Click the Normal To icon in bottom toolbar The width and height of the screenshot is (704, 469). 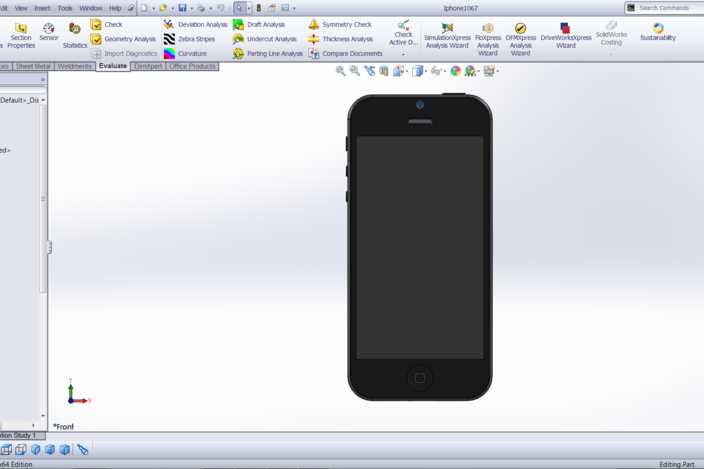tap(82, 449)
